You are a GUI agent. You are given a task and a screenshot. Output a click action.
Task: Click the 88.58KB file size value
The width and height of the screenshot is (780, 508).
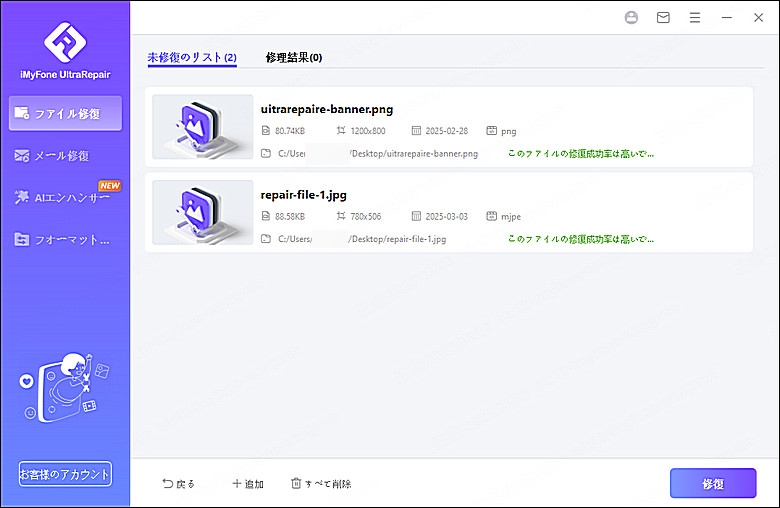(290, 216)
